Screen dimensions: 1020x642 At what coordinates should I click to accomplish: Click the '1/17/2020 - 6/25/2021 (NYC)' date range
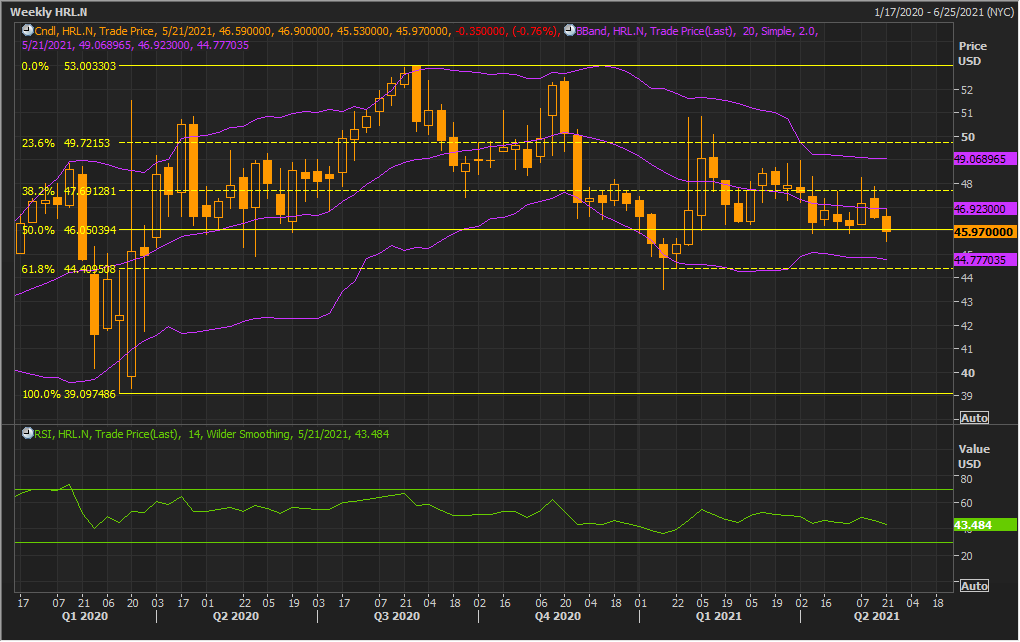(x=944, y=12)
